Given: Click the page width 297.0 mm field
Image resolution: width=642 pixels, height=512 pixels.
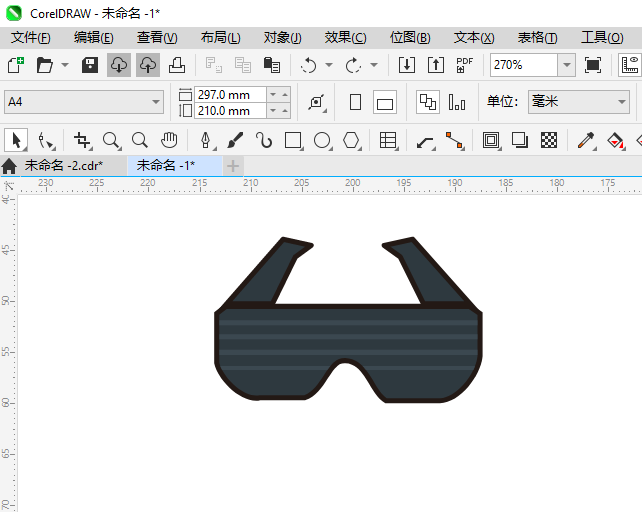Looking at the screenshot, I should [x=230, y=94].
